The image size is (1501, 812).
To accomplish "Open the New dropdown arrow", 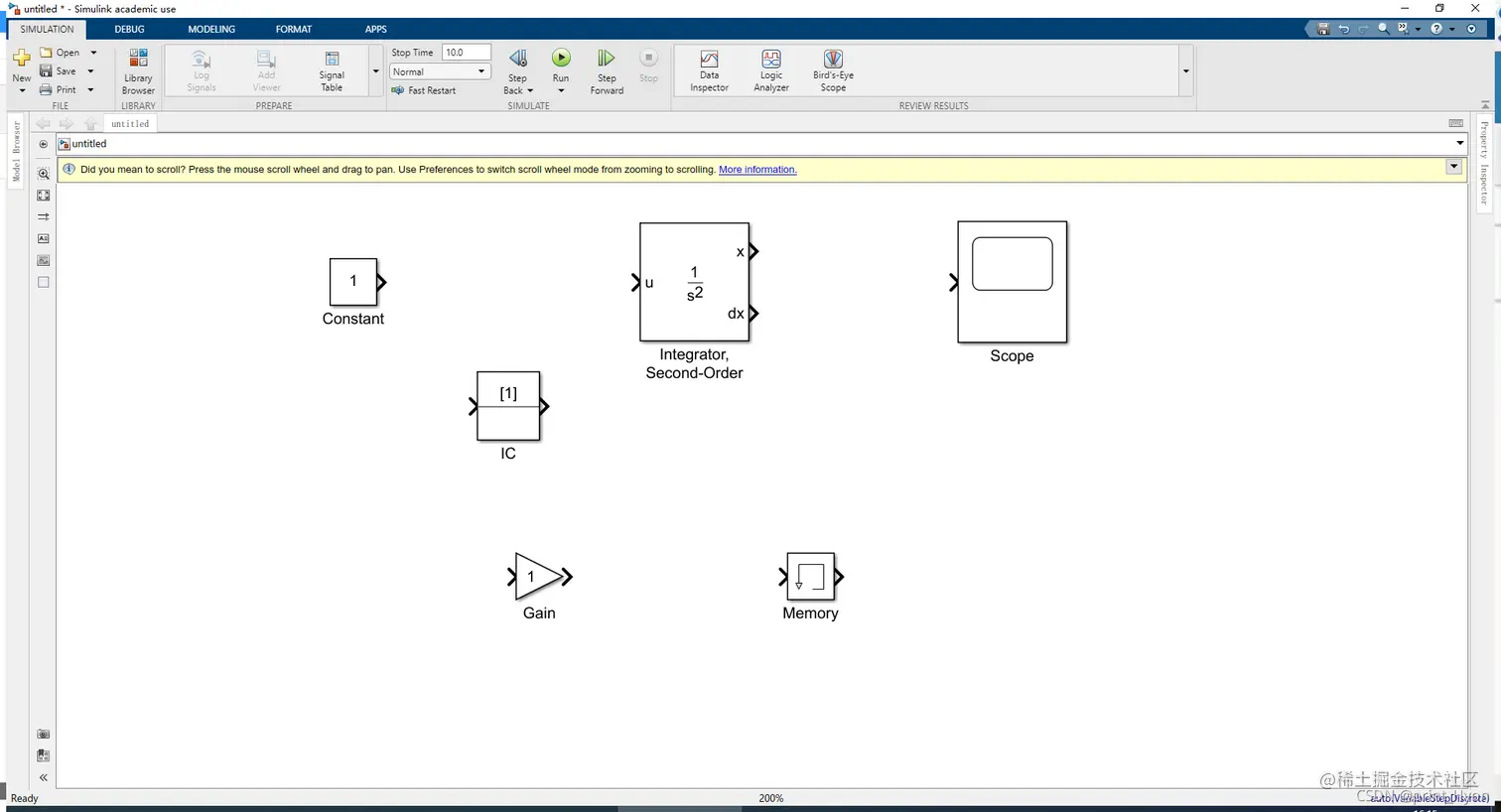I will (22, 90).
